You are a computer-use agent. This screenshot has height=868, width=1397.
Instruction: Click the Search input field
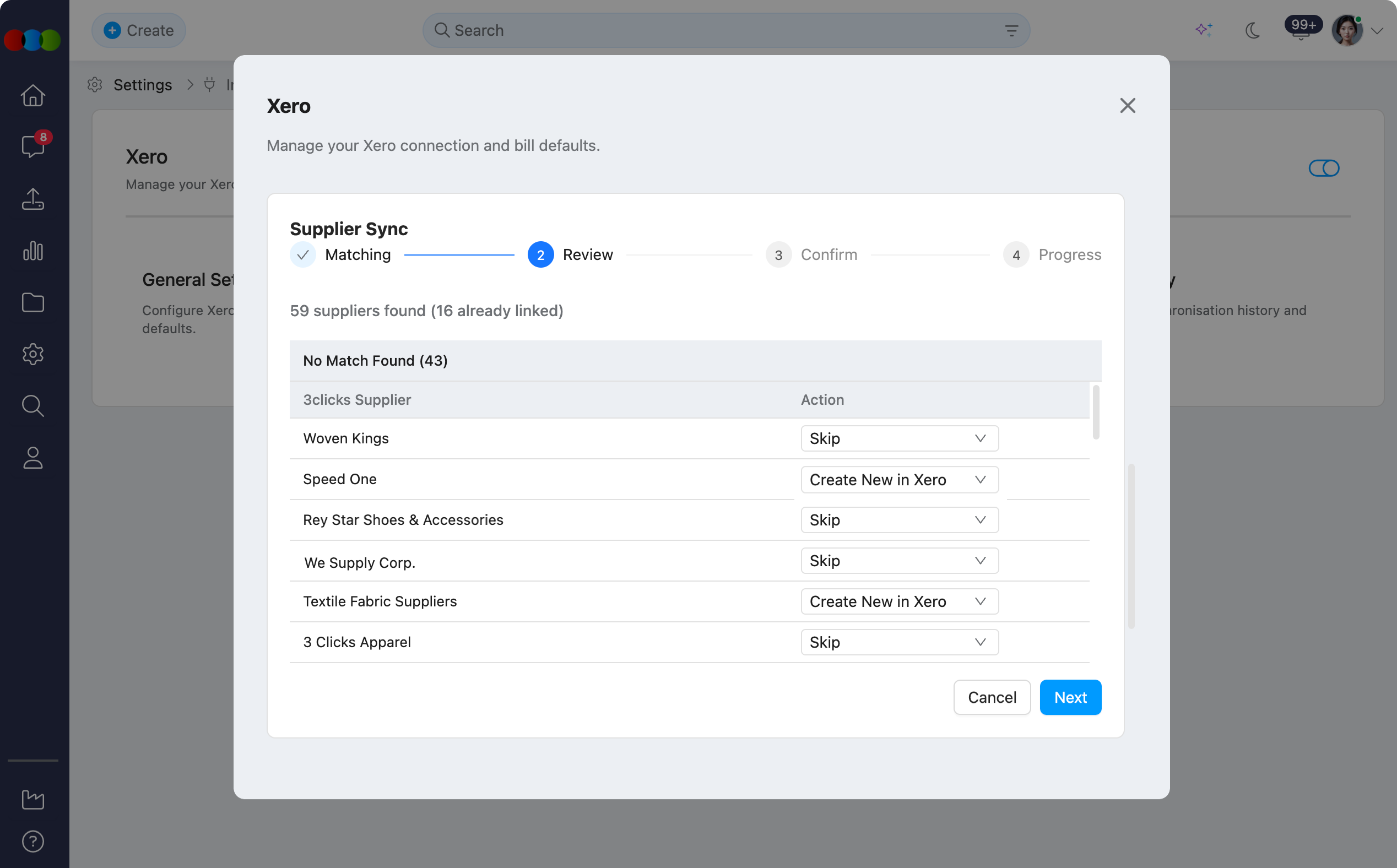pos(726,30)
